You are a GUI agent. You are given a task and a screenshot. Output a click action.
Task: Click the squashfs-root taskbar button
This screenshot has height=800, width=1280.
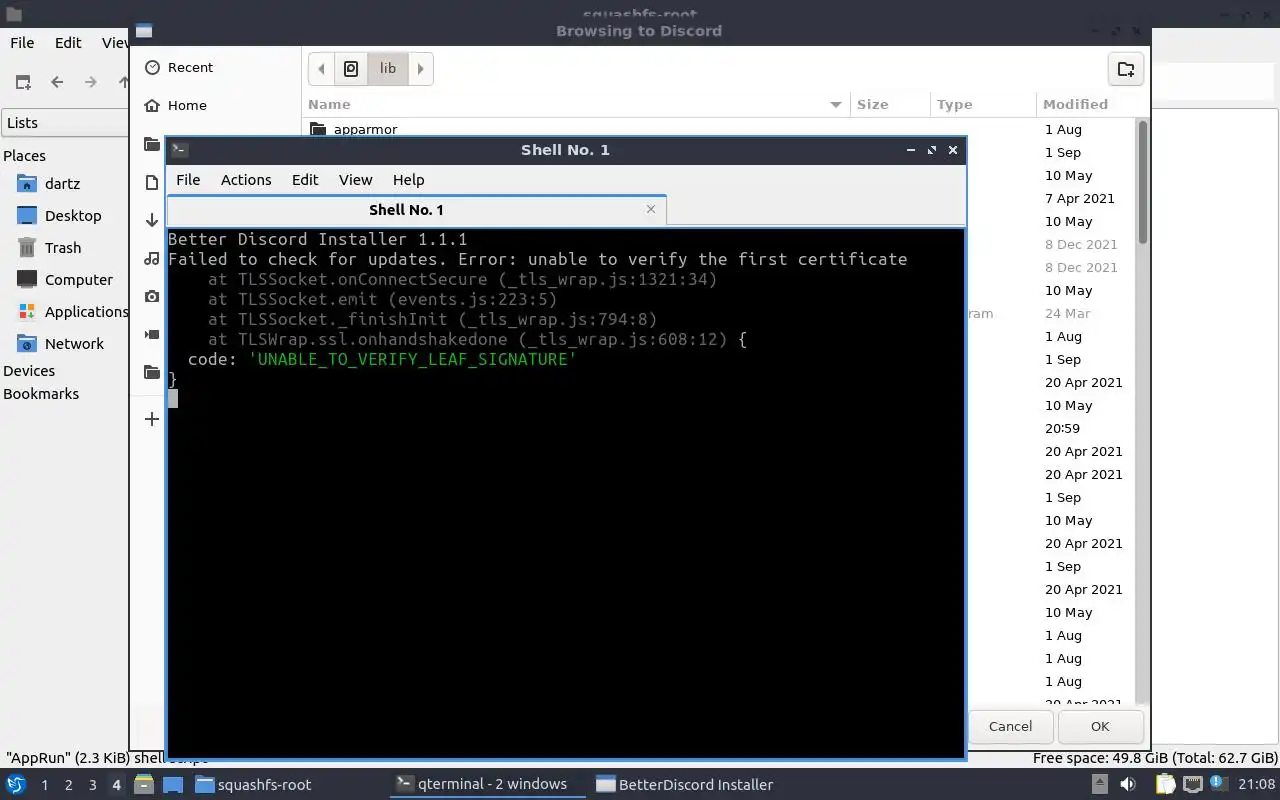click(x=254, y=784)
